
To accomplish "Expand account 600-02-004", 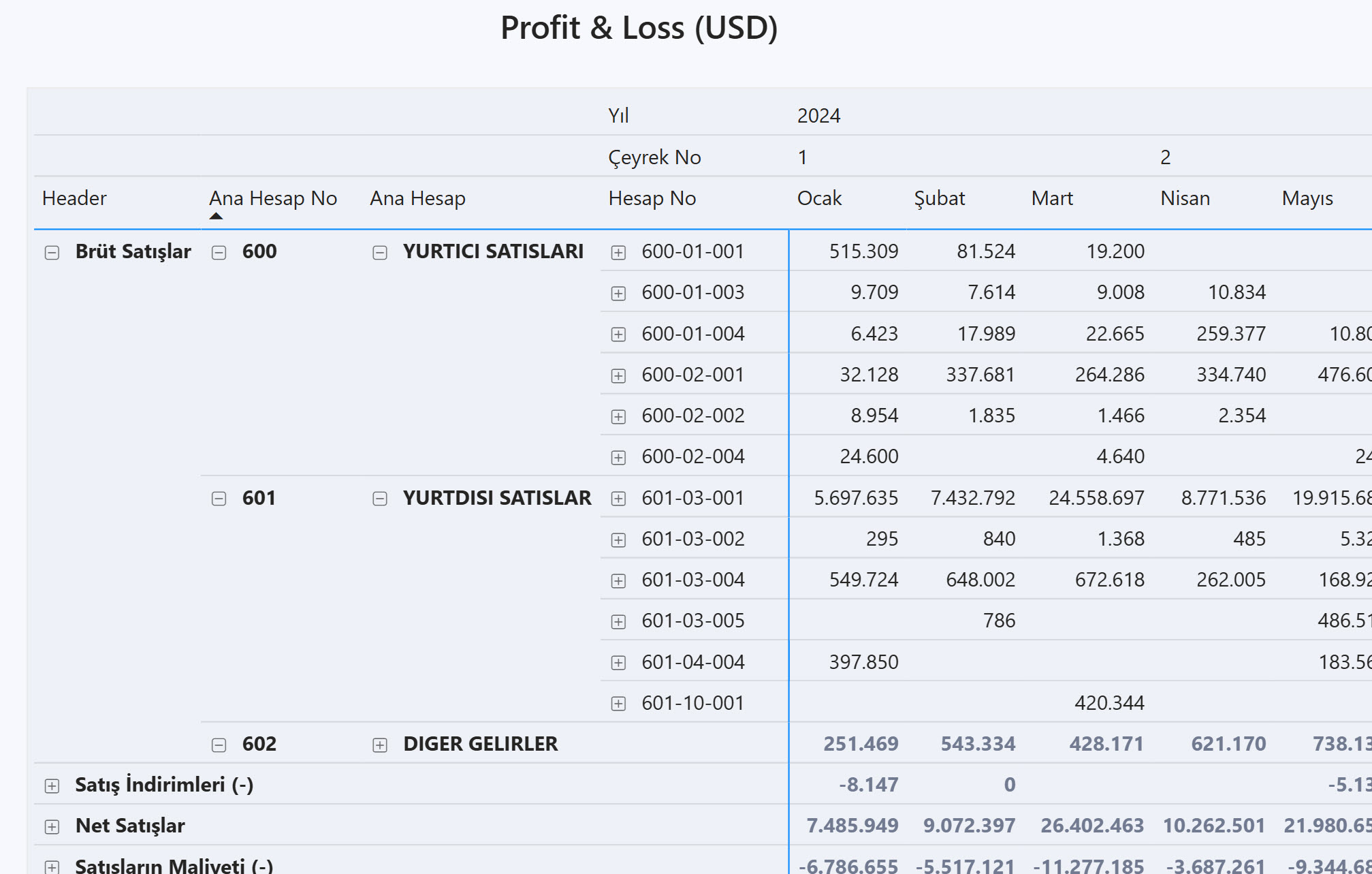I will tap(618, 458).
